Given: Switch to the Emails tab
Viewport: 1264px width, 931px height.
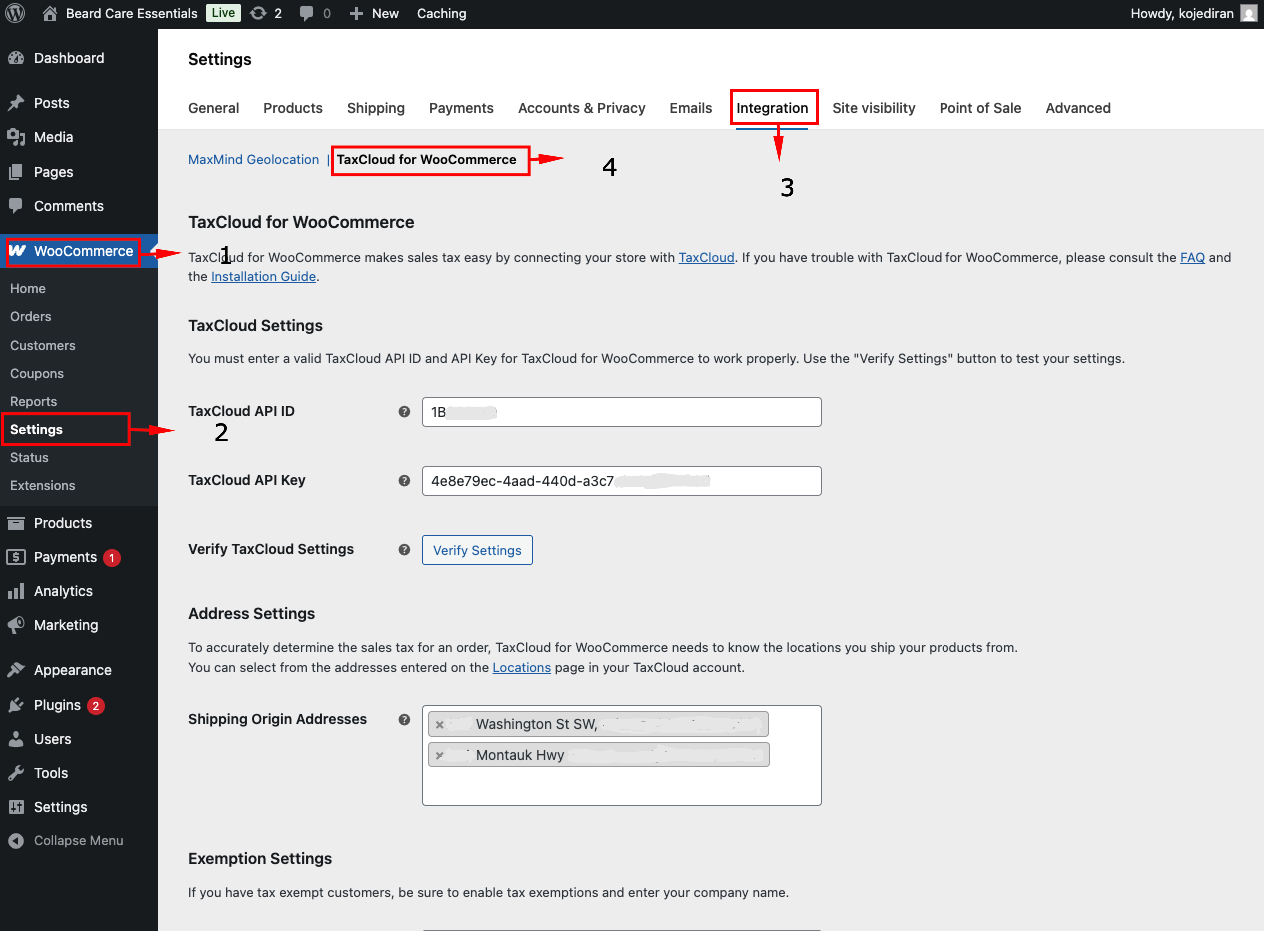Looking at the screenshot, I should click(691, 108).
